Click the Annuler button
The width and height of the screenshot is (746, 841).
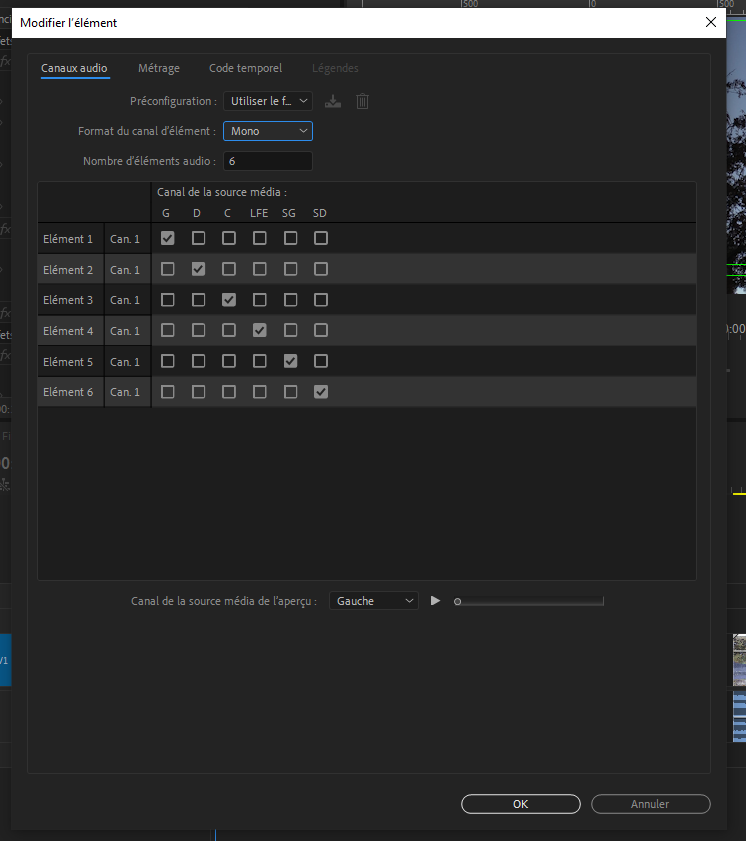[650, 804]
